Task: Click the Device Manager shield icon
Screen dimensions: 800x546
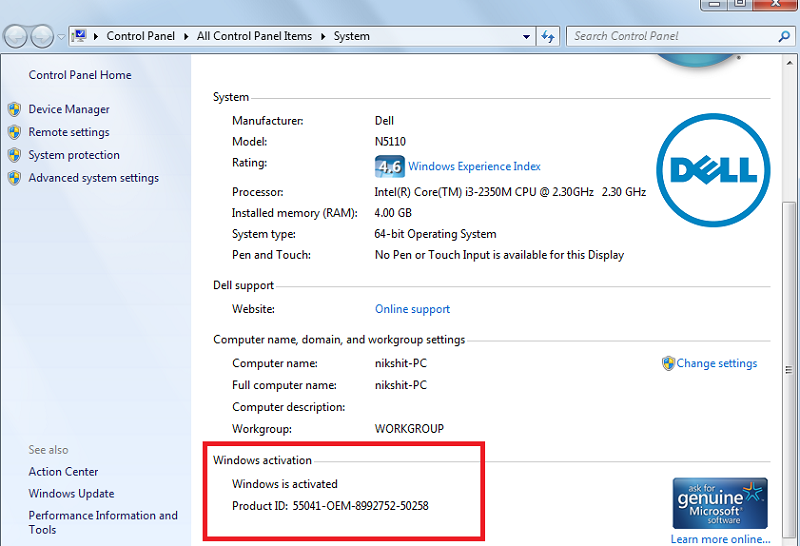Action: click(14, 109)
